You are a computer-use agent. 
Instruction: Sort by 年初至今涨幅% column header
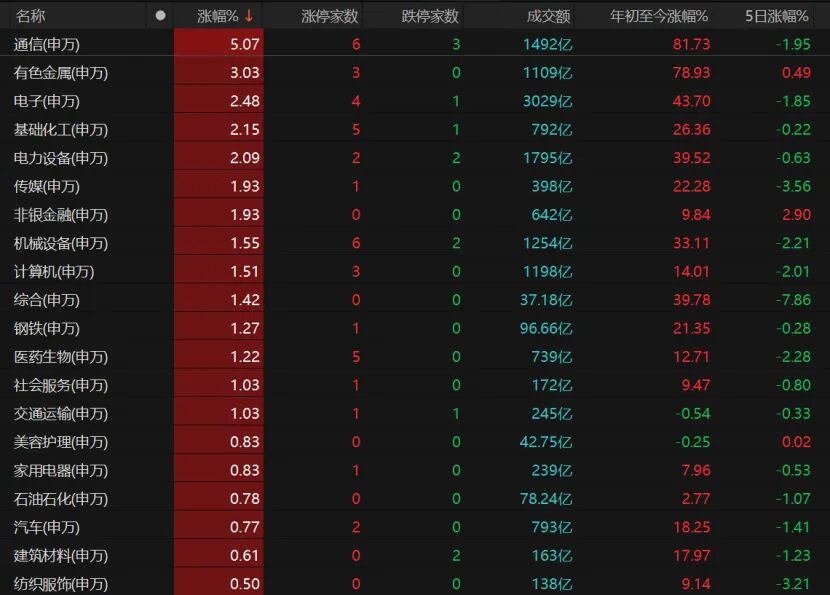point(659,16)
